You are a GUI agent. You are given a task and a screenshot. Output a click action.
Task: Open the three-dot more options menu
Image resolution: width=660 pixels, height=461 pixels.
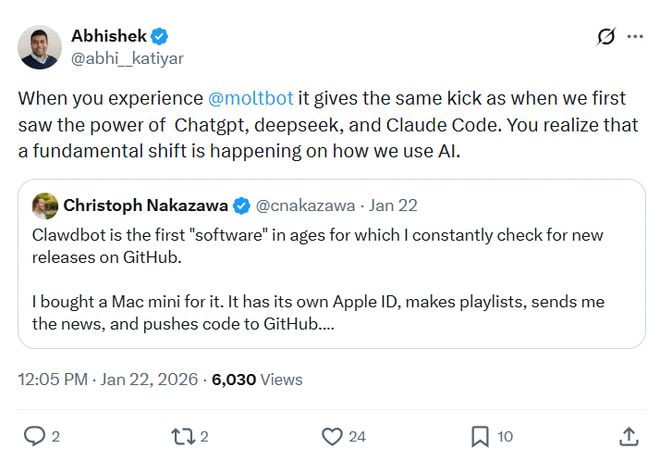[635, 37]
